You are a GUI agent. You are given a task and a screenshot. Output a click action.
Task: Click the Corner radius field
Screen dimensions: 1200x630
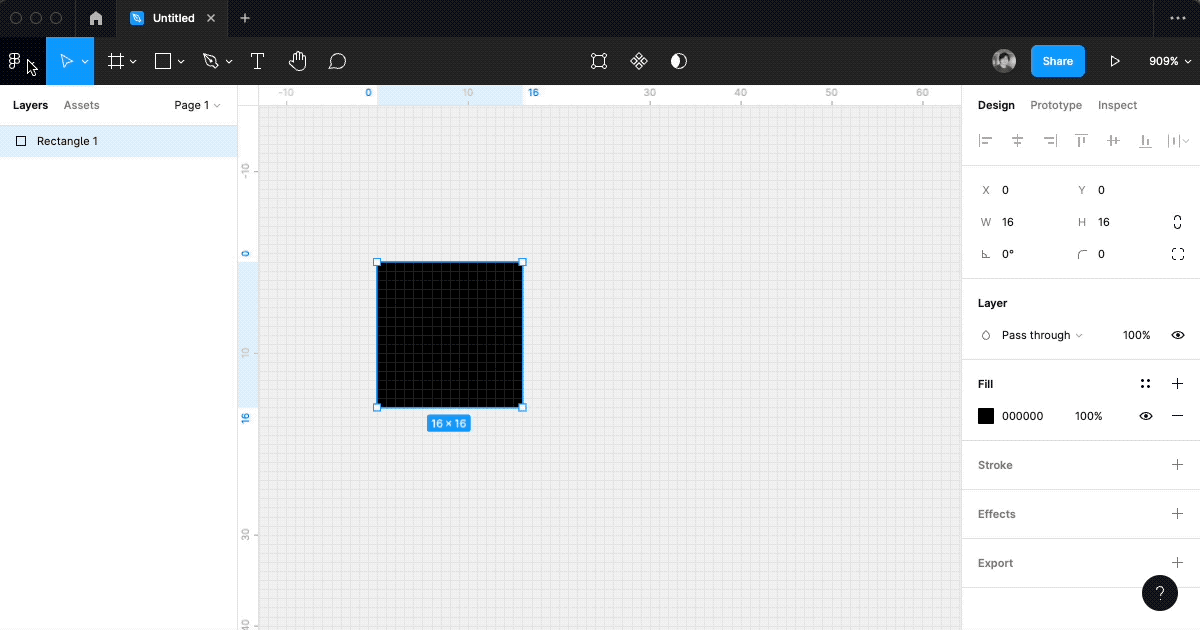(x=1115, y=254)
